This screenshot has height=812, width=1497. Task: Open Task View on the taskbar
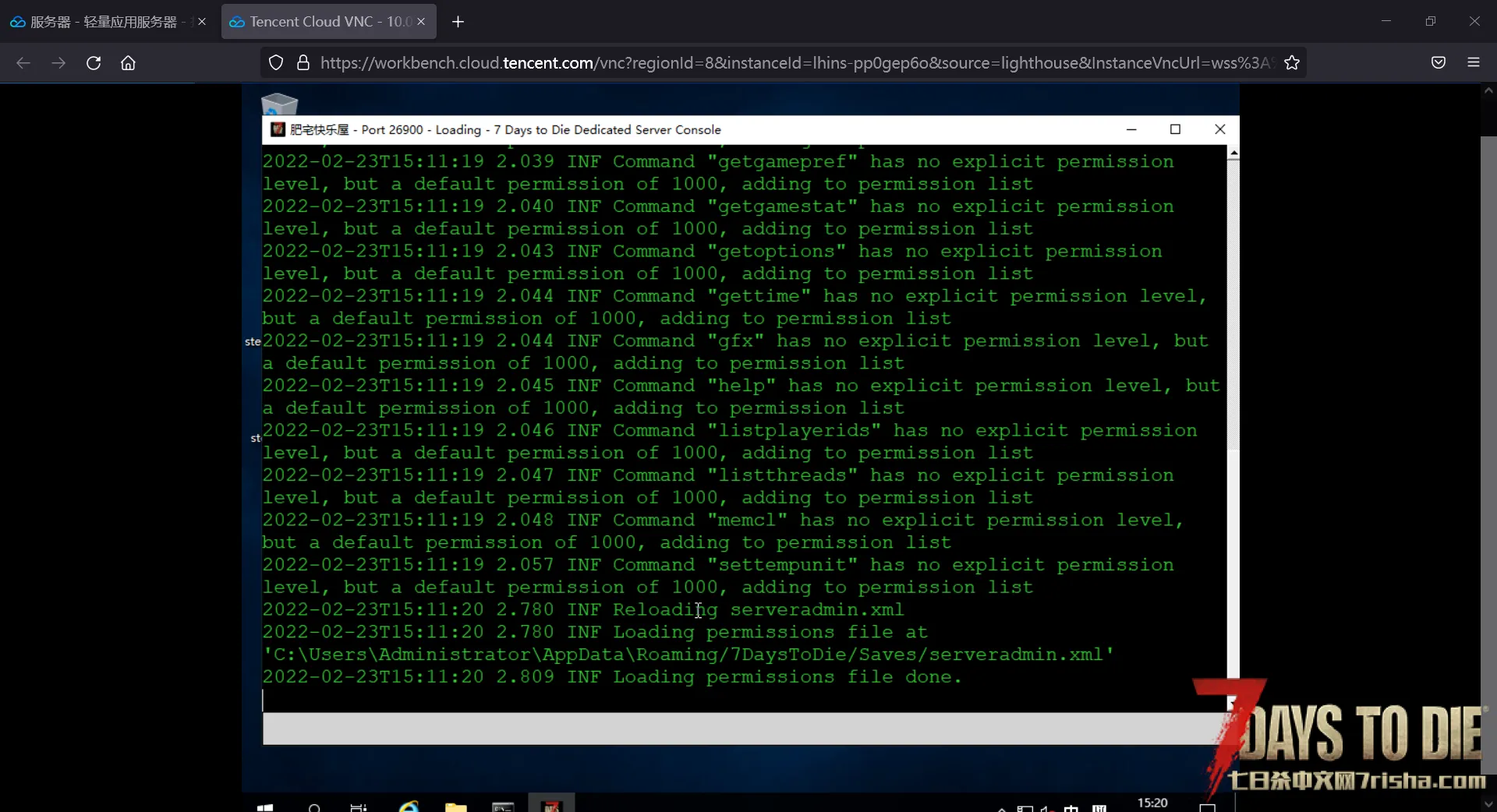tap(359, 807)
